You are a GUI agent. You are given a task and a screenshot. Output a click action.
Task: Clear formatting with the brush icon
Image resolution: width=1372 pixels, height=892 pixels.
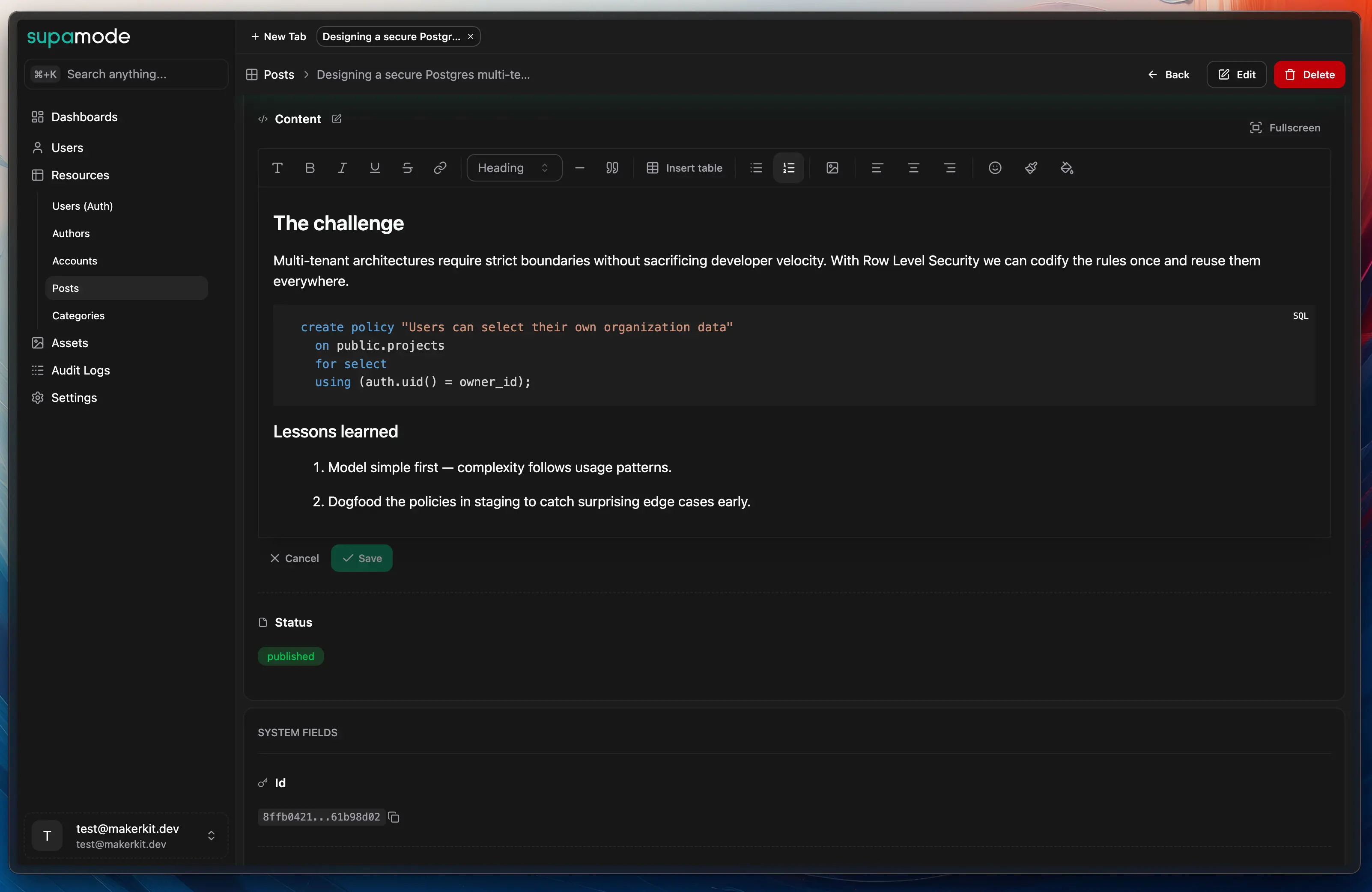coord(1031,168)
